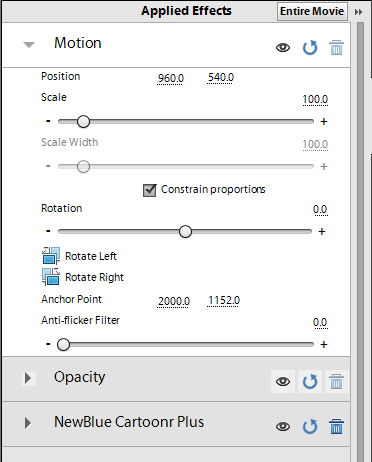This screenshot has height=462, width=372.
Task: Click the Rotation value 0.0
Action: click(320, 210)
